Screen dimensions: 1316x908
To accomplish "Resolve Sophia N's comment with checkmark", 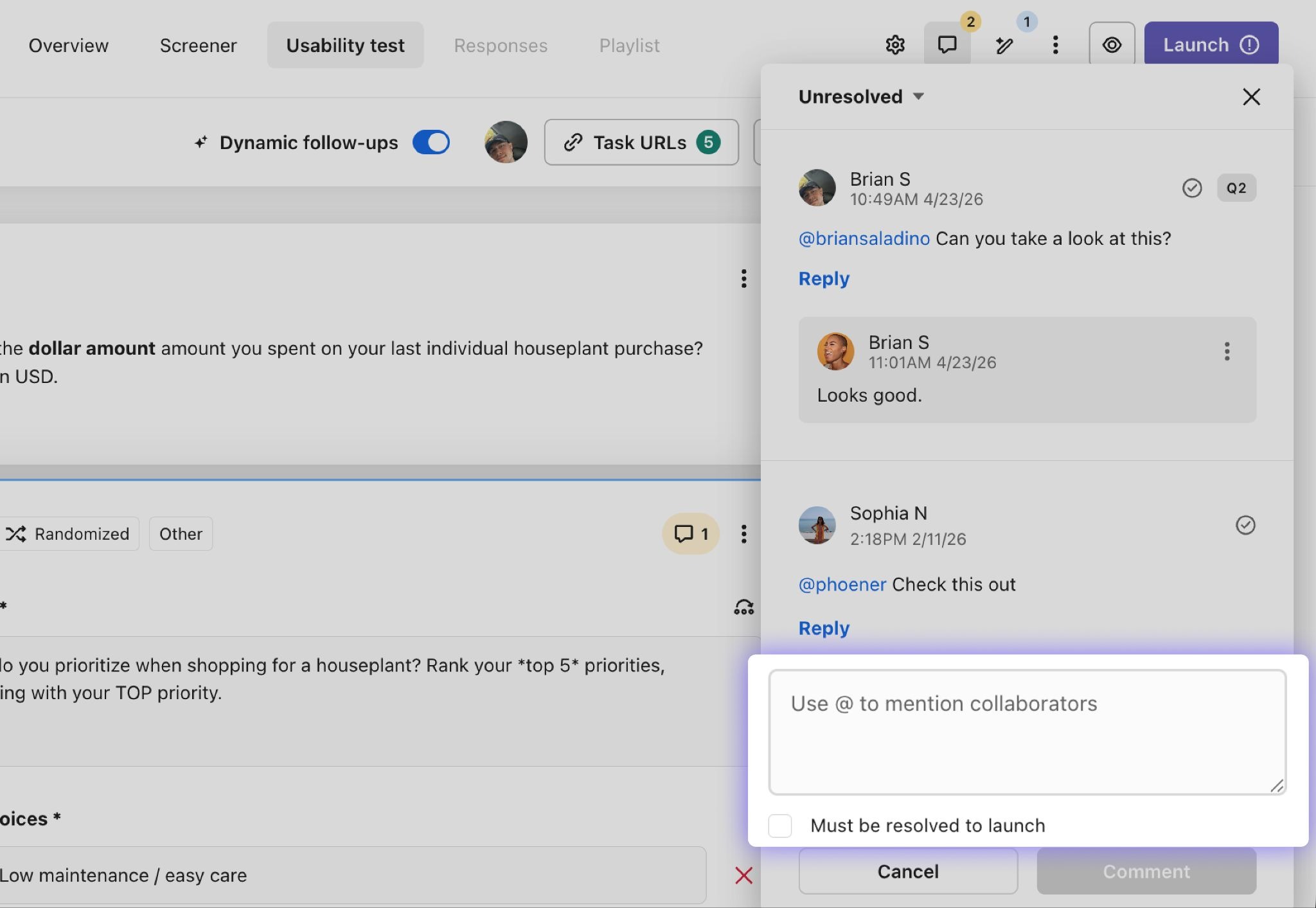I will tap(1245, 525).
